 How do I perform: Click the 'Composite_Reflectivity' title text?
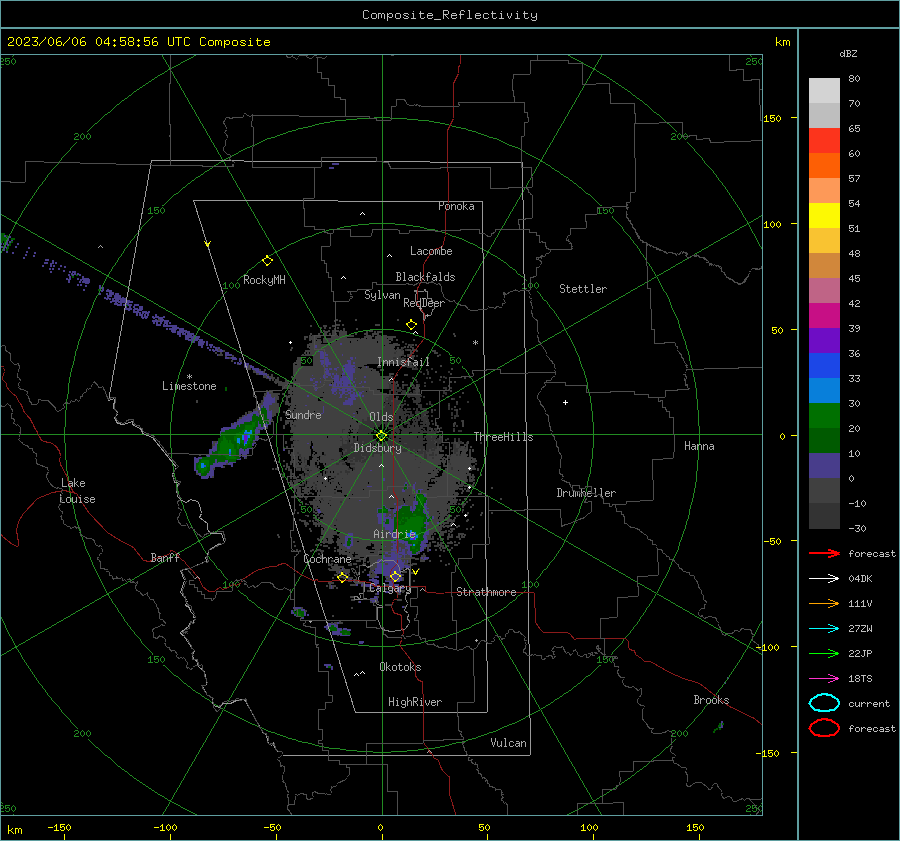450,15
